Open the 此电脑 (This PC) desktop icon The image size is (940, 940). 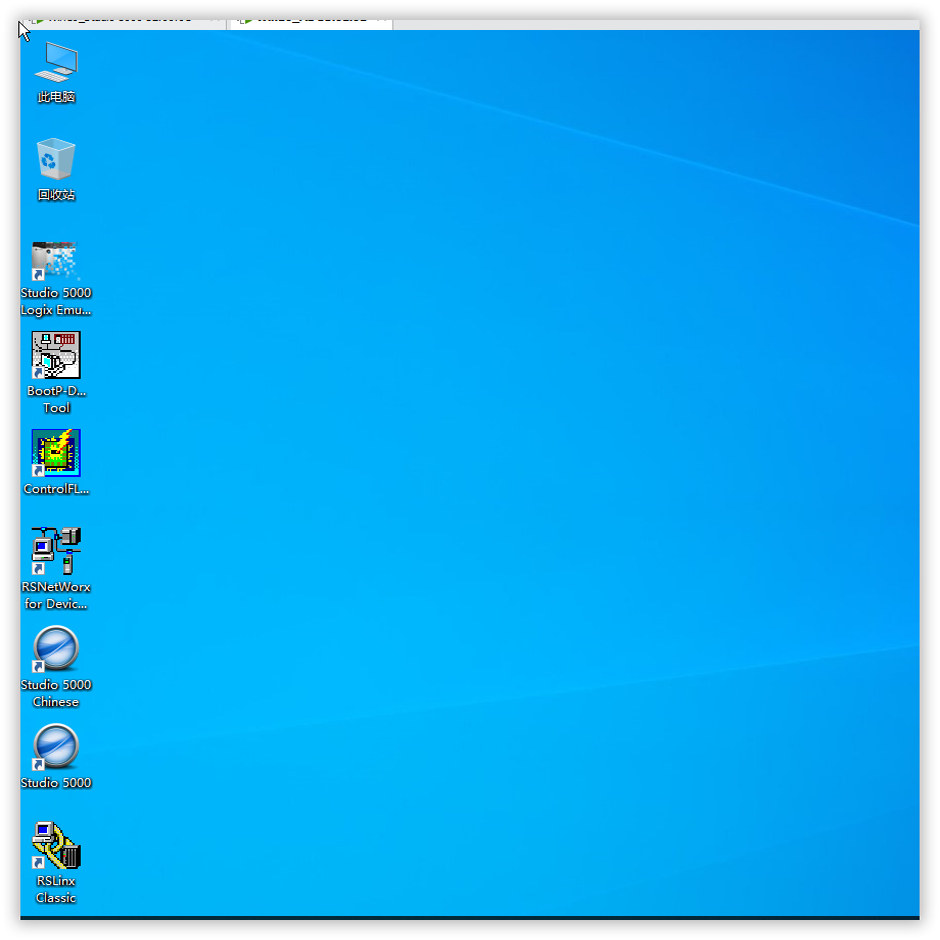(56, 62)
